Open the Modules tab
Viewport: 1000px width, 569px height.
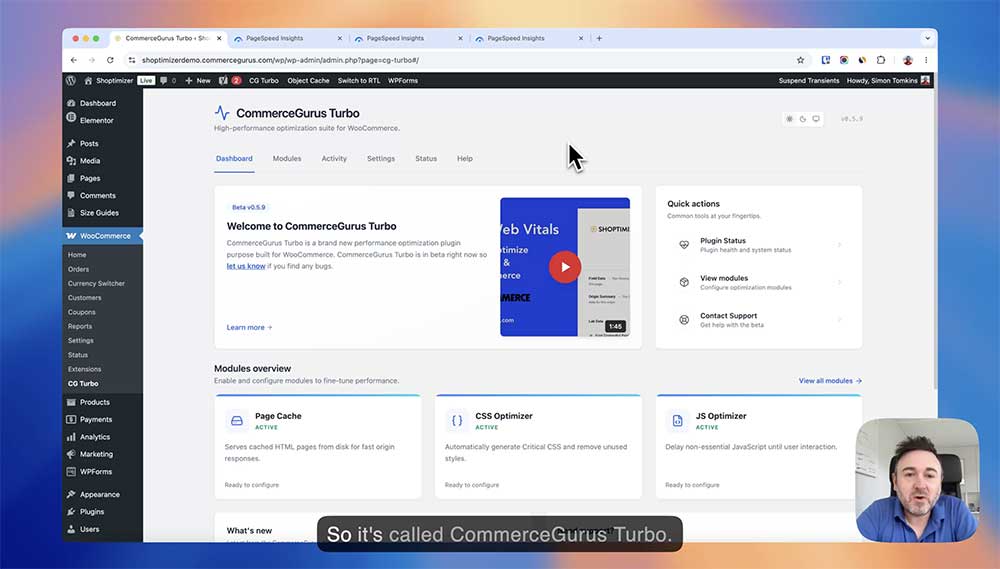click(x=287, y=158)
